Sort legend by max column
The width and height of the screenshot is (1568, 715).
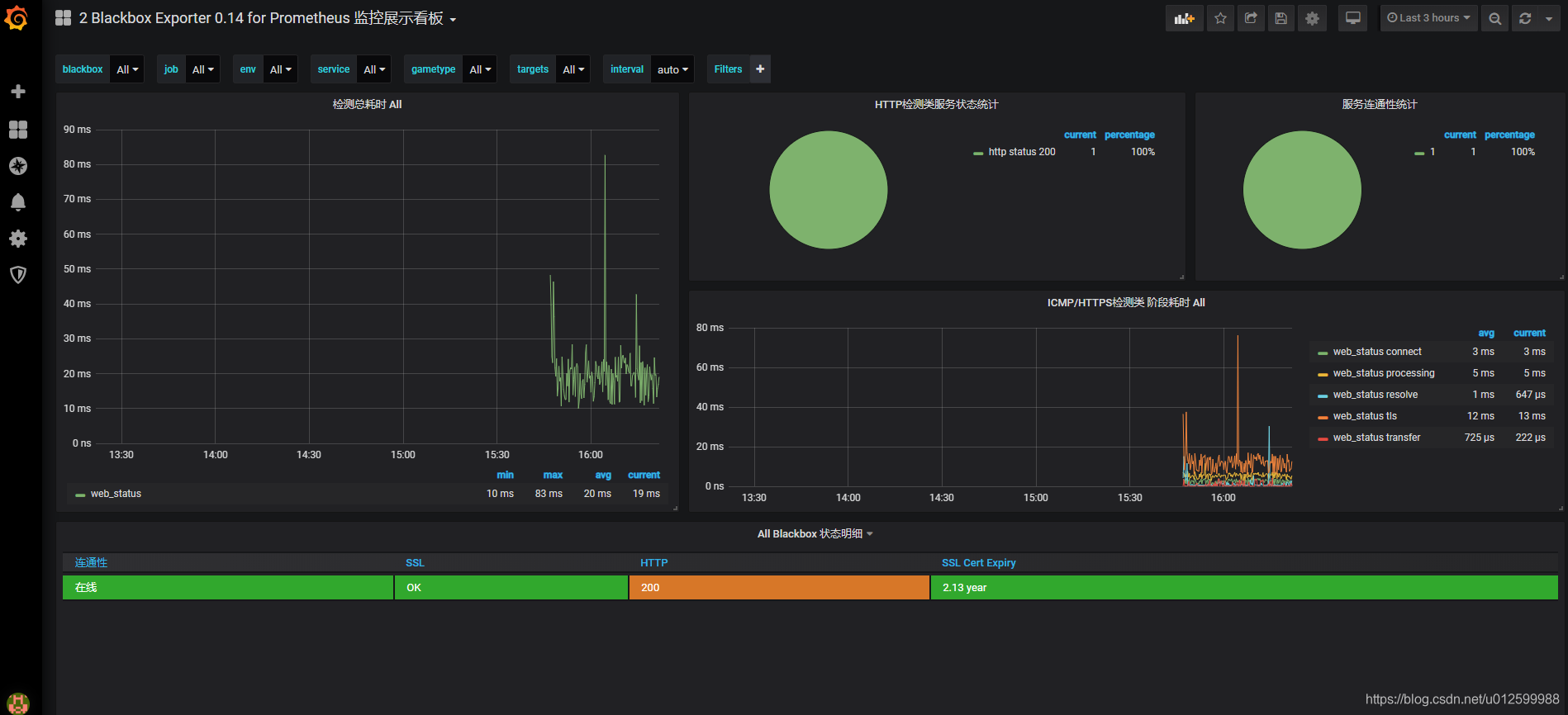point(553,476)
